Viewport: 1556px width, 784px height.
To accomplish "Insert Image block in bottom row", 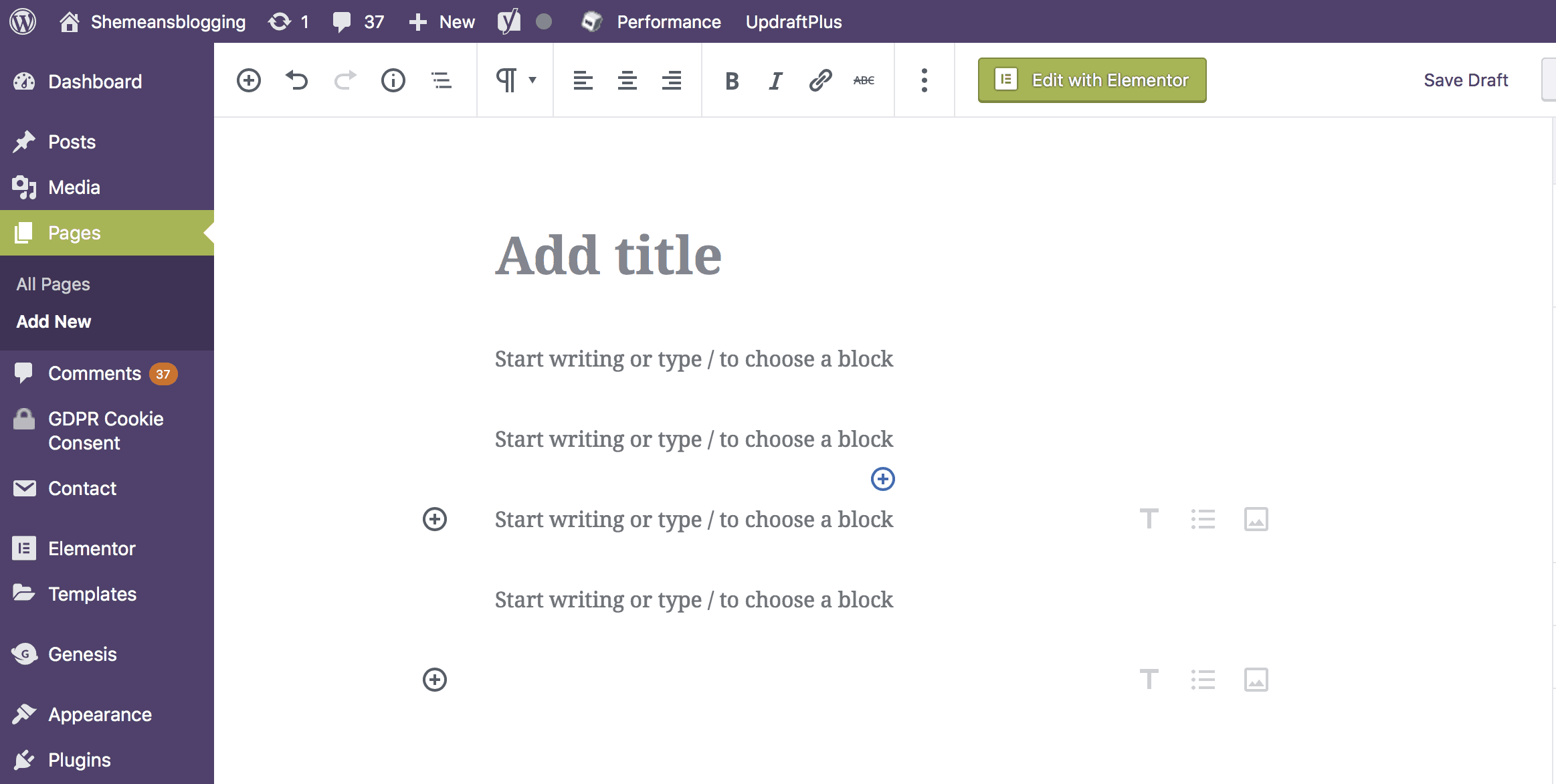I will point(1256,680).
